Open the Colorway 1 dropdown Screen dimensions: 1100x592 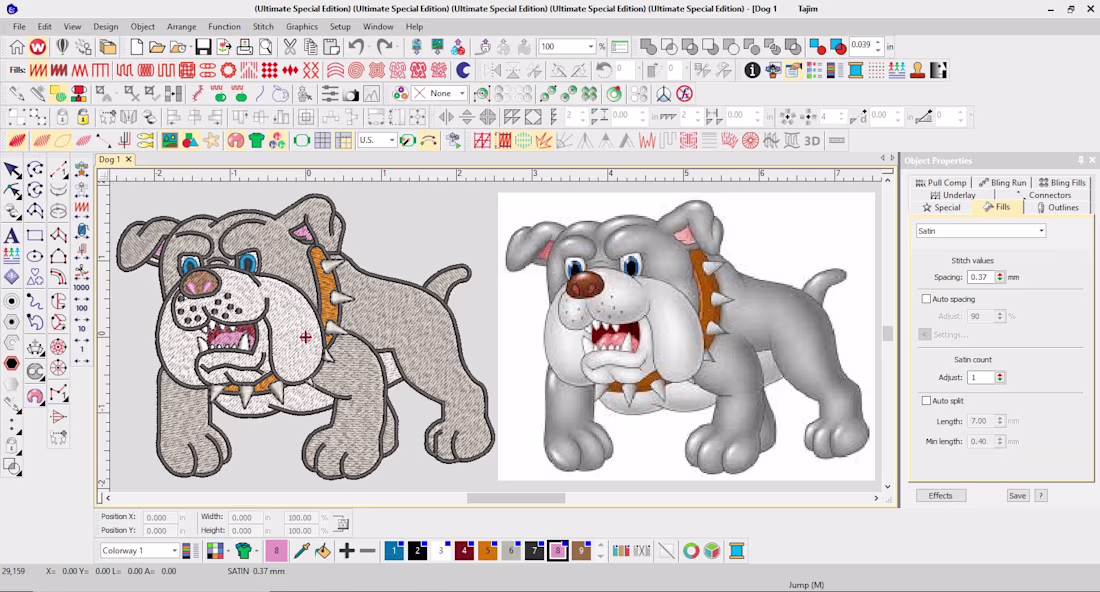coord(139,551)
